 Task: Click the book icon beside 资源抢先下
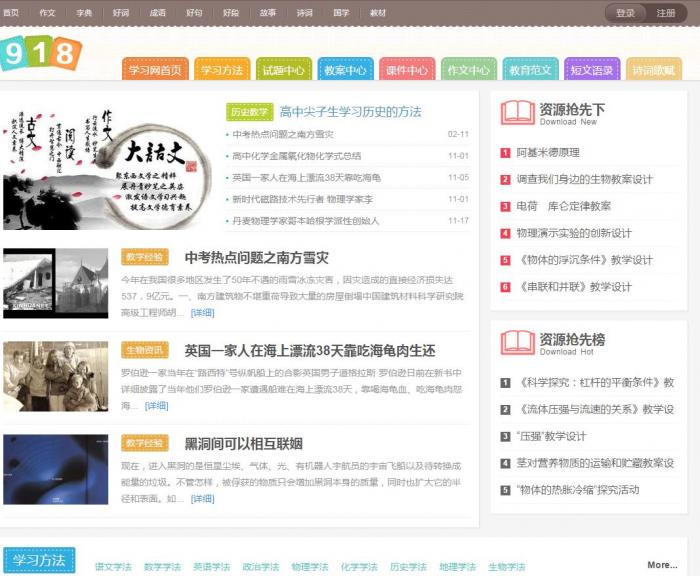[517, 113]
